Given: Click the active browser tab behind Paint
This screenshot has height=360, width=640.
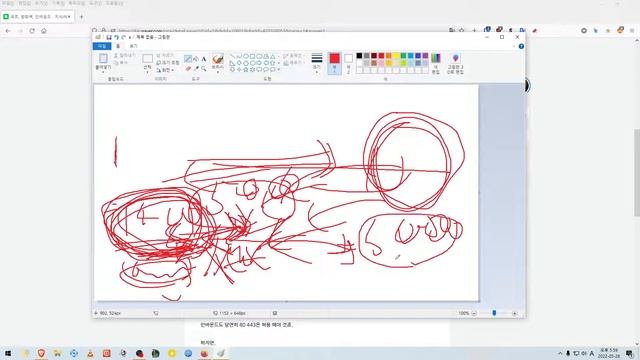Looking at the screenshot, I should (x=38, y=17).
